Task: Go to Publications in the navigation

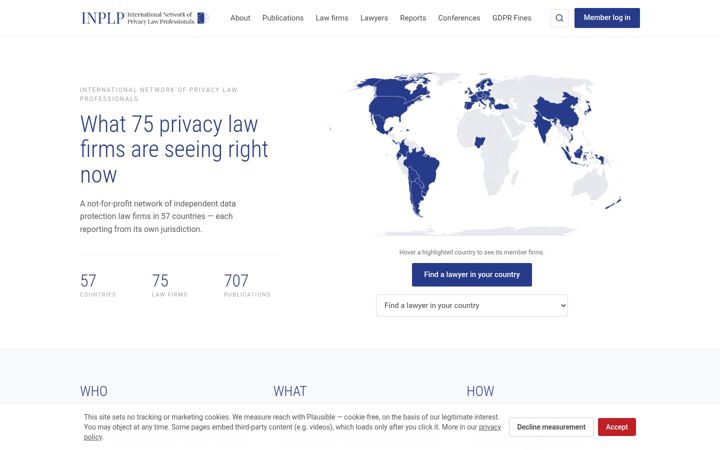Action: pos(283,18)
